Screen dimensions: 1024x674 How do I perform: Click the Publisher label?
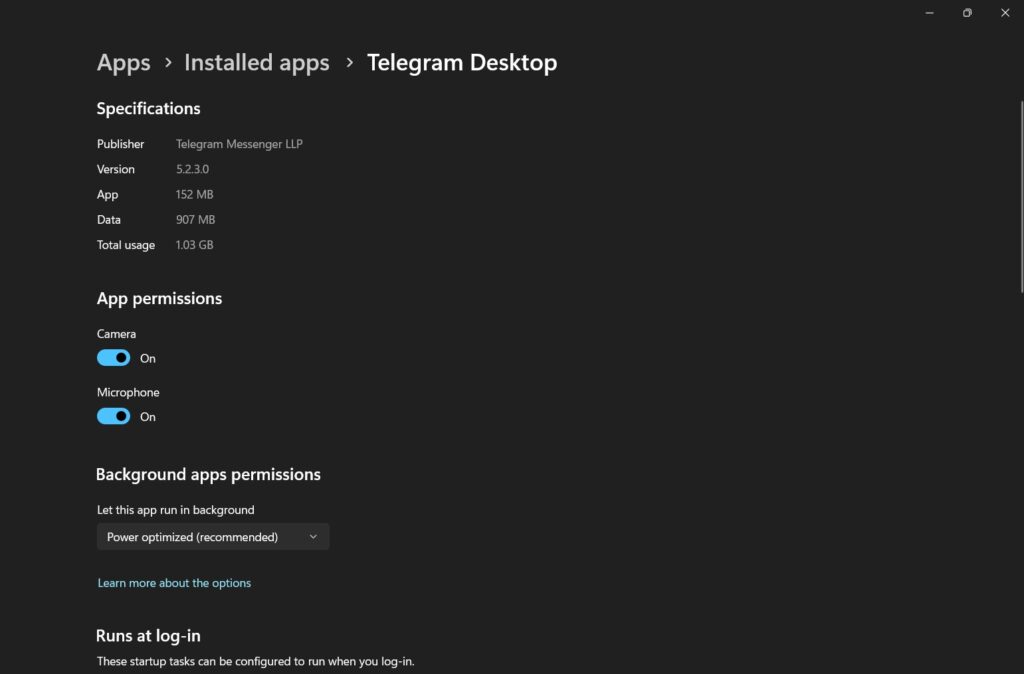pyautogui.click(x=120, y=144)
